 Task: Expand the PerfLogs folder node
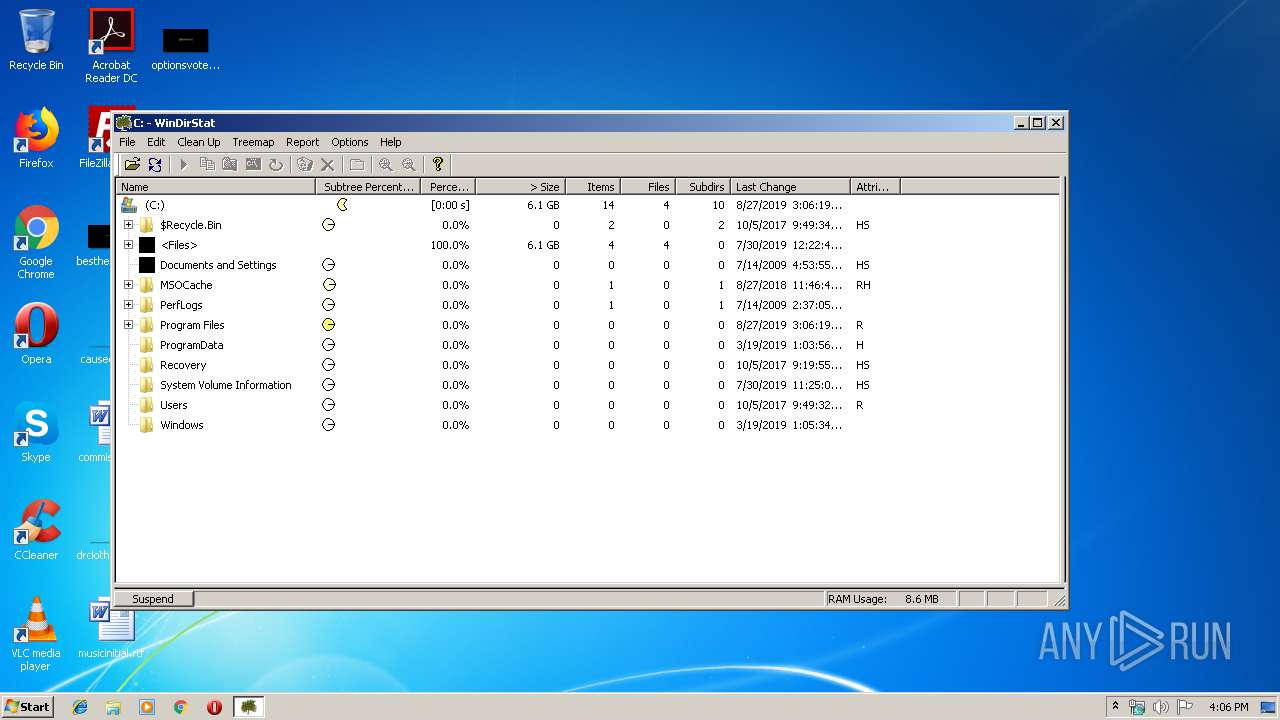[128, 305]
